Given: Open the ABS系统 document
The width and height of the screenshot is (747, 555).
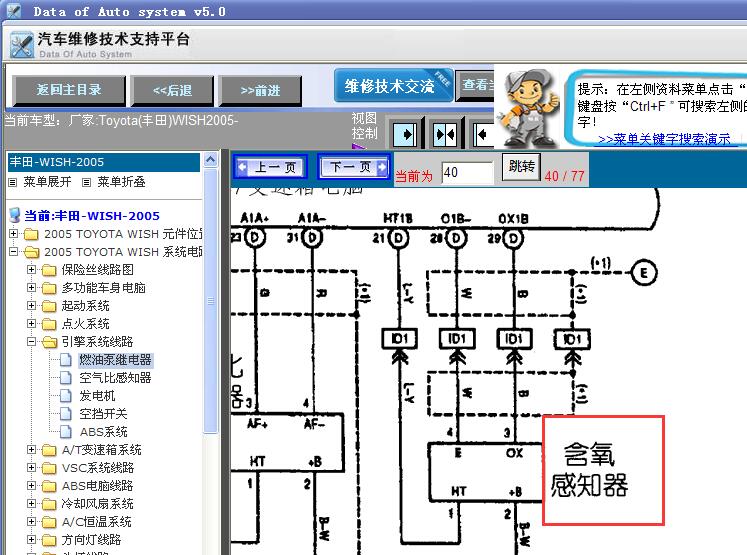Looking at the screenshot, I should click(103, 432).
